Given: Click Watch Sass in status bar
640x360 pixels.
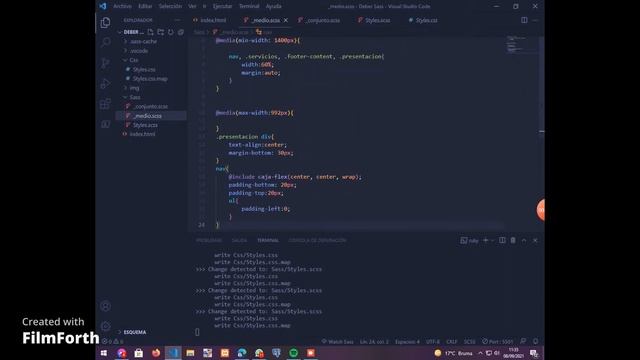Looking at the screenshot, I should [337, 342].
